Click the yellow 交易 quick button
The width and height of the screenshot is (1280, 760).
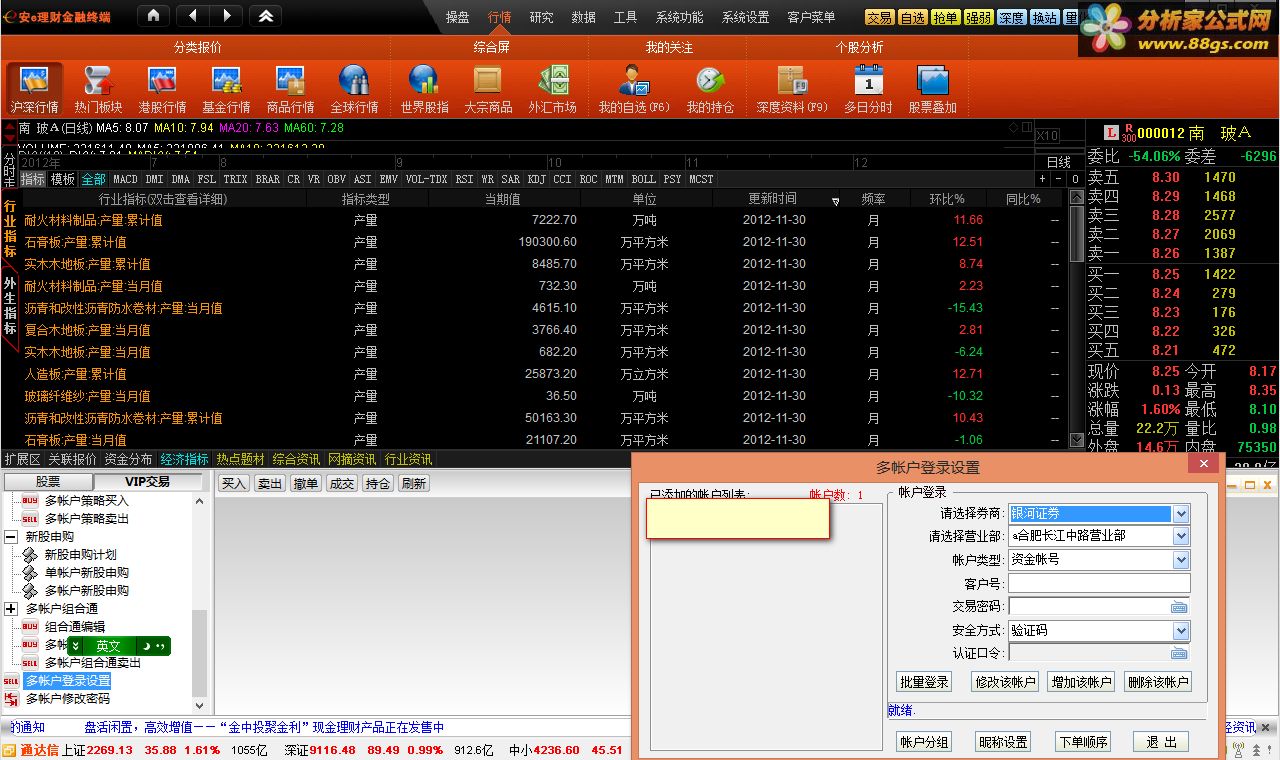[879, 18]
